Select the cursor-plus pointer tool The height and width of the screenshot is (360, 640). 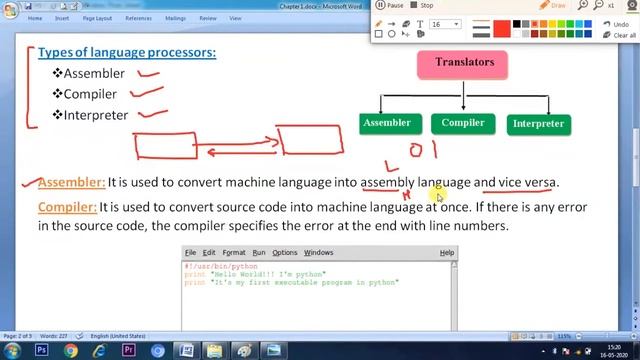(x=405, y=34)
